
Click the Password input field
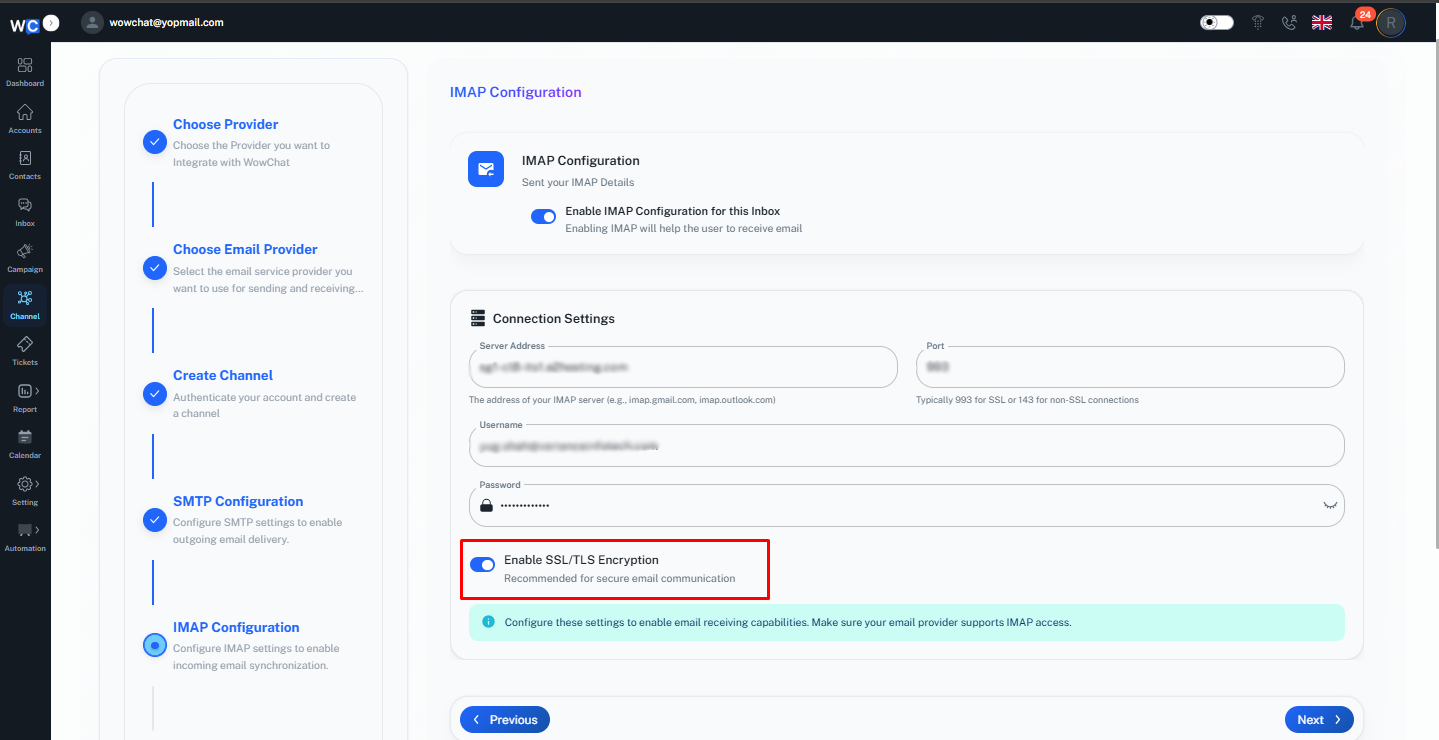point(907,505)
